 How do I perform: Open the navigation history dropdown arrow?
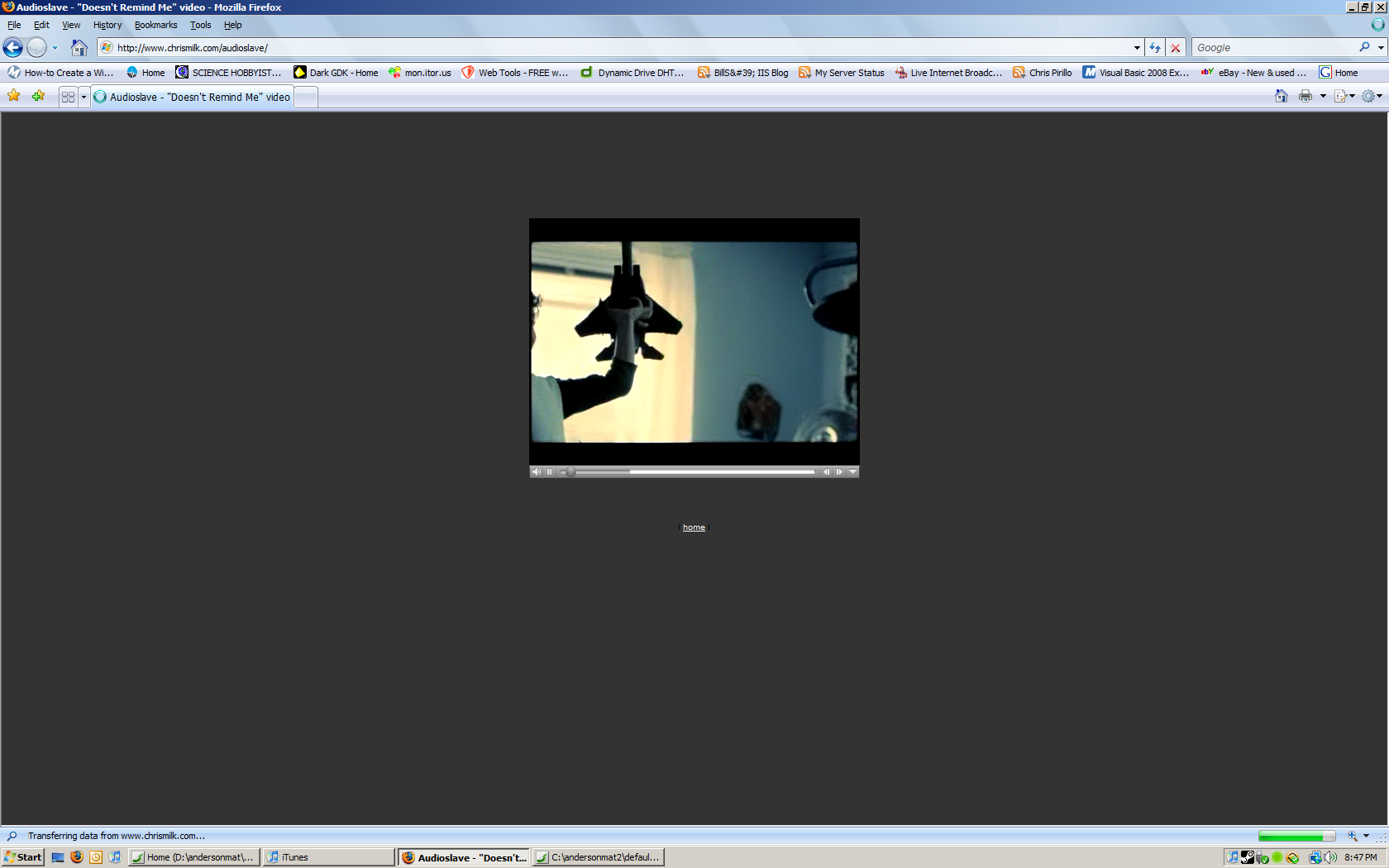click(55, 48)
